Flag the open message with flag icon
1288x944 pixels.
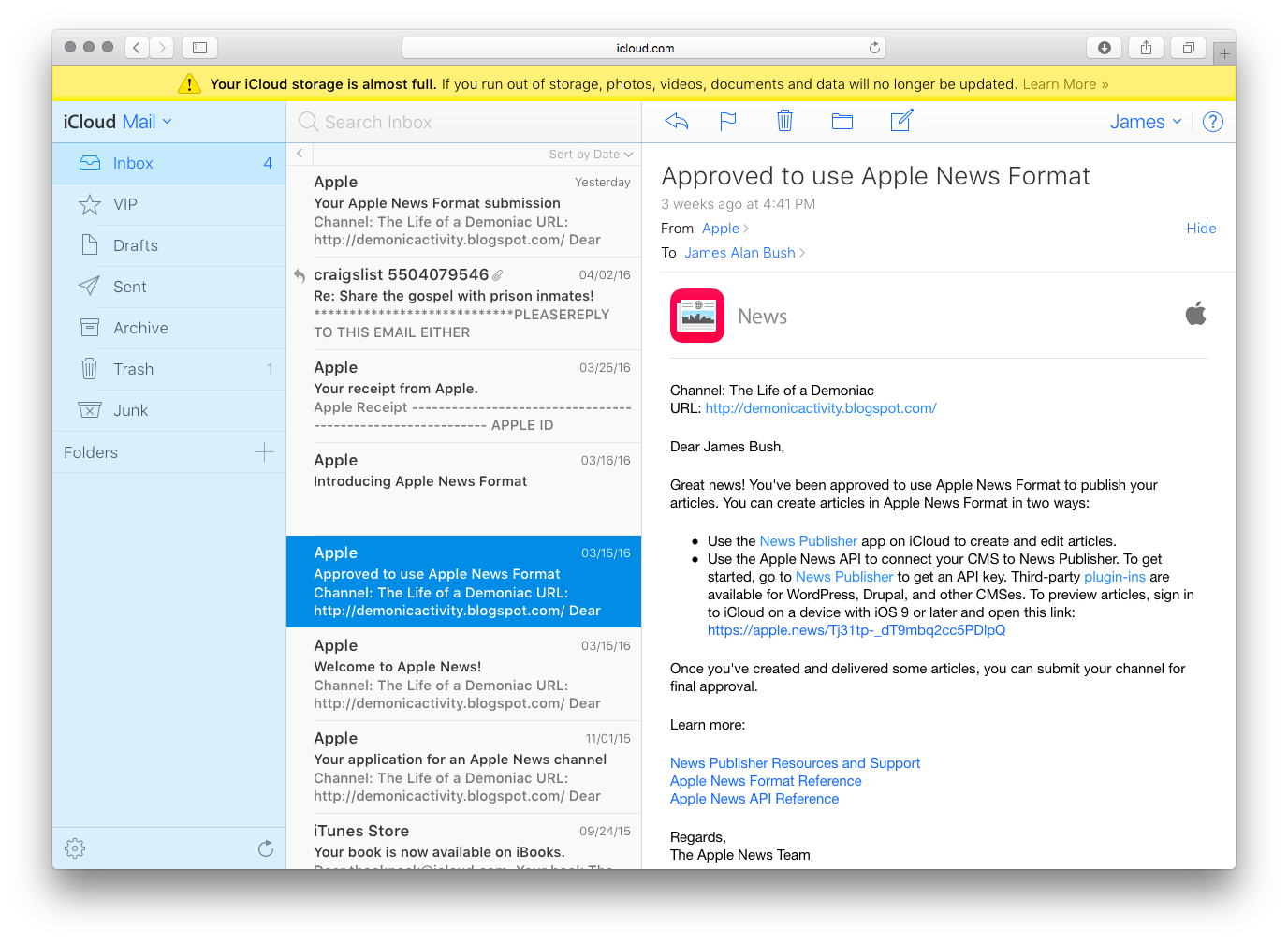pyautogui.click(x=728, y=121)
